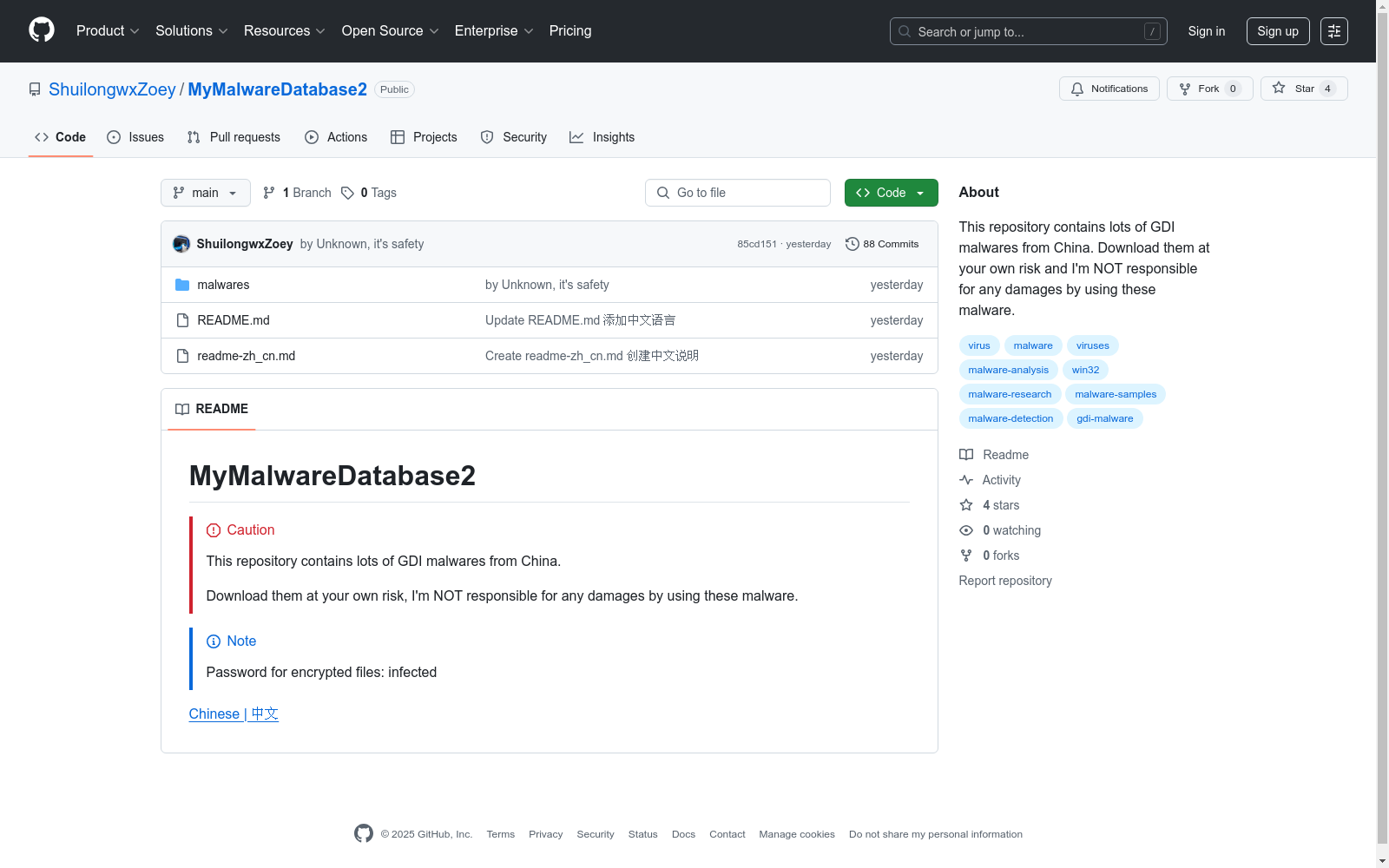
Task: Switch to the Security tab
Action: pos(514,137)
